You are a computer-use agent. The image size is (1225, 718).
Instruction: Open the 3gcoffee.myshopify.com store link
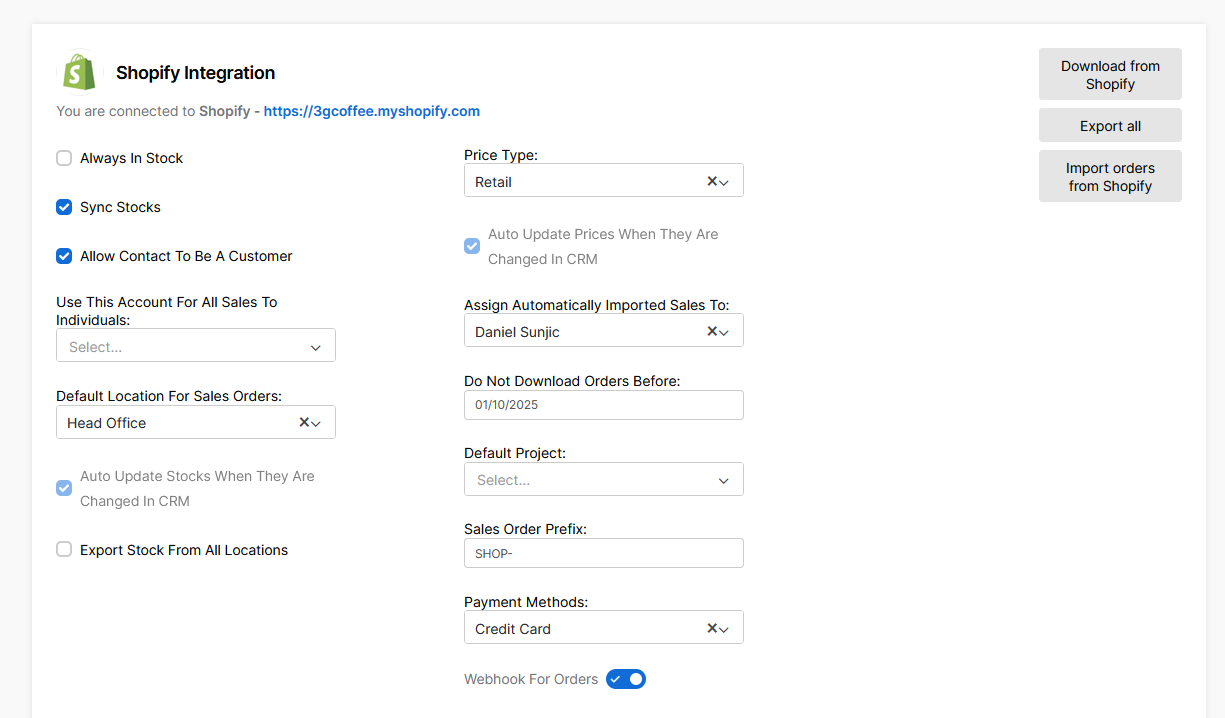pos(372,111)
